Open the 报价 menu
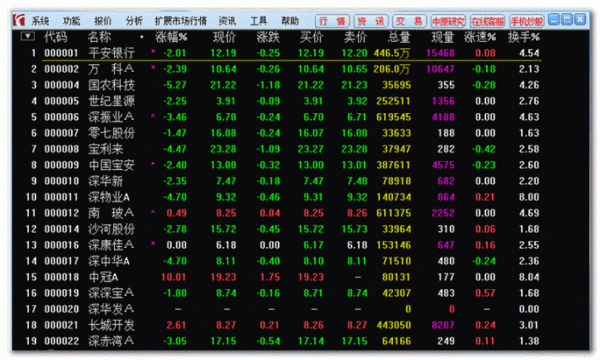600x360 pixels. click(103, 21)
